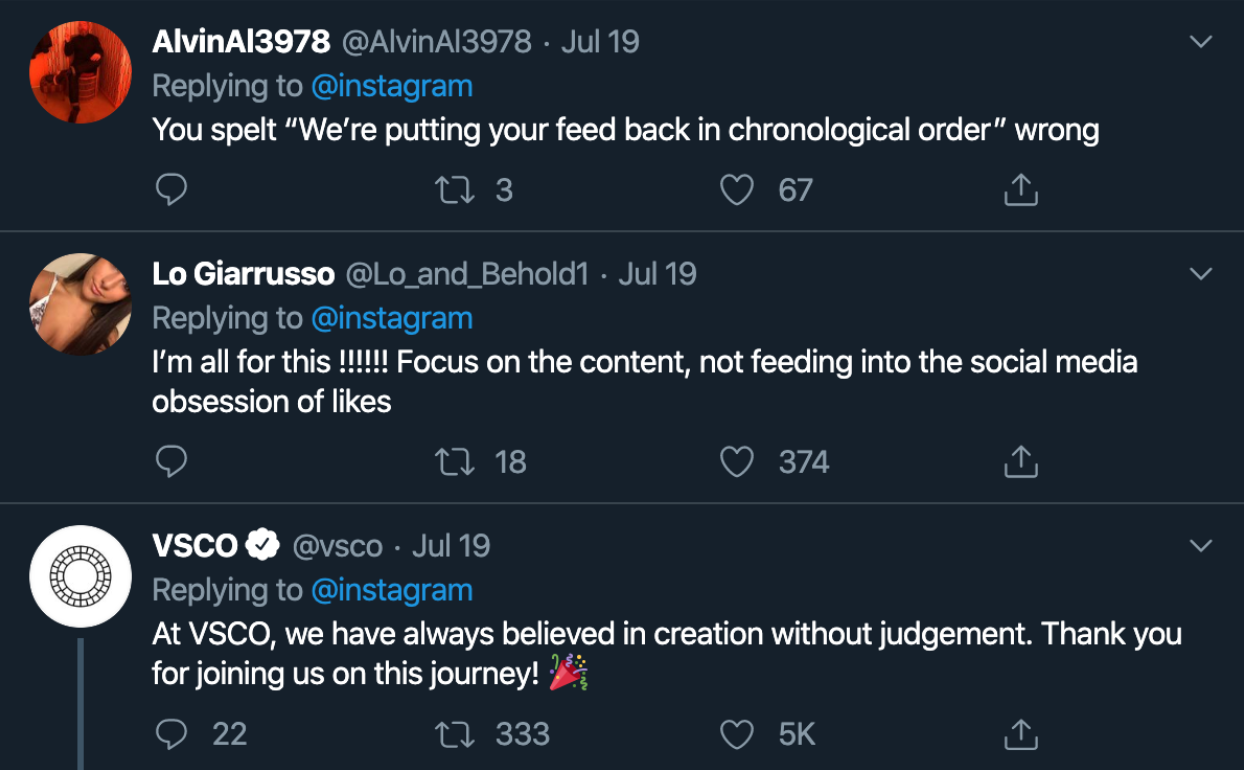Open VSCO's profile picture
Screen dimensions: 1244x770
tap(81, 576)
